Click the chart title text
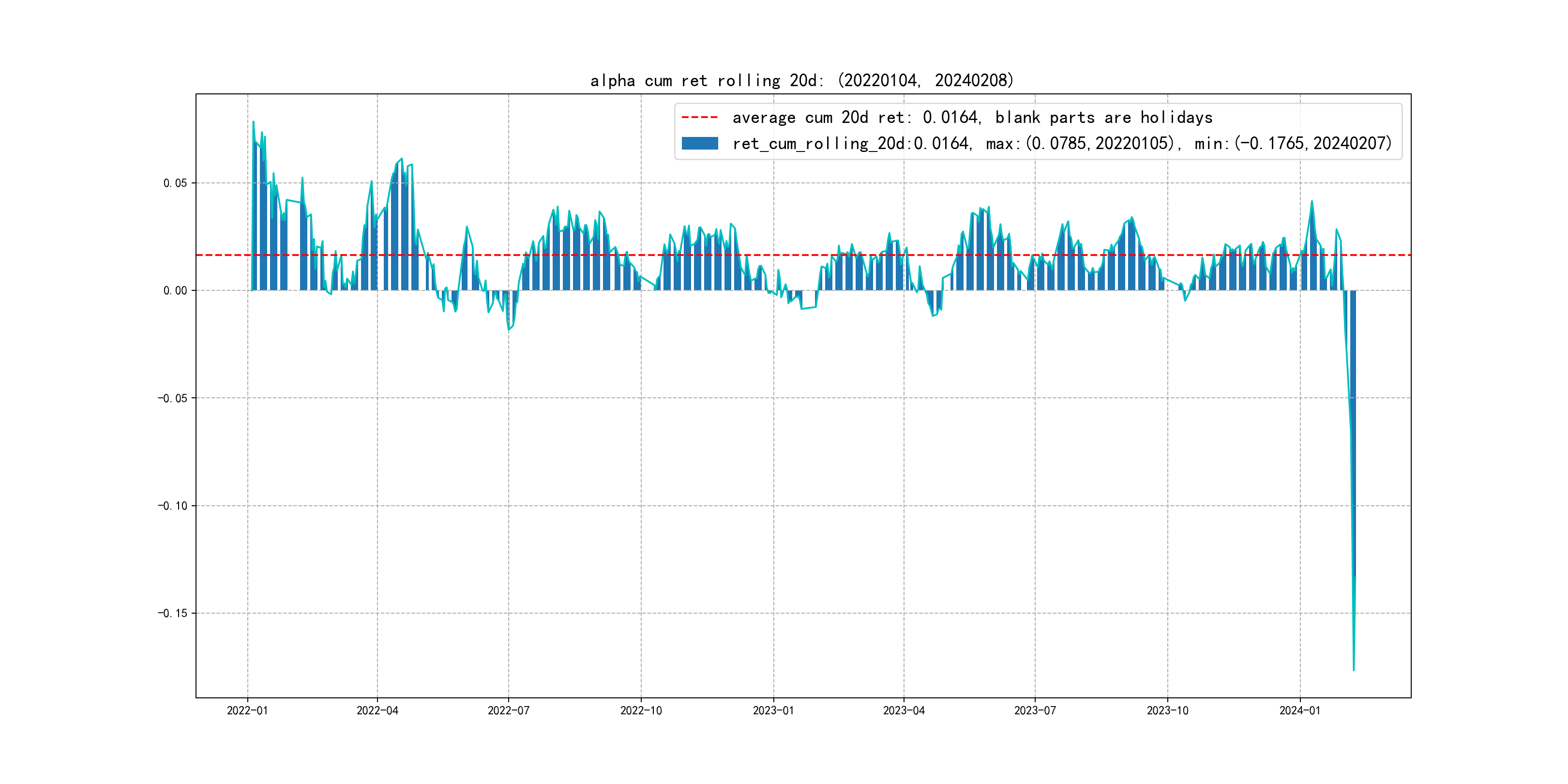 tap(801, 80)
